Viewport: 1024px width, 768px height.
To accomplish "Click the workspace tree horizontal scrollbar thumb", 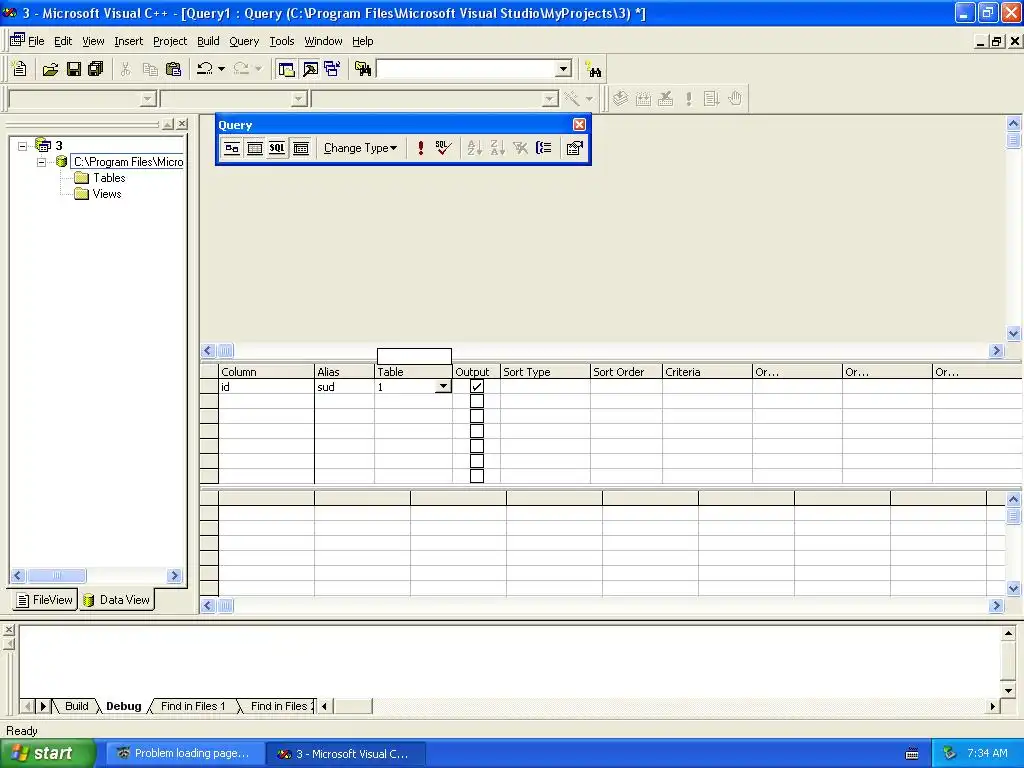I will point(57,575).
